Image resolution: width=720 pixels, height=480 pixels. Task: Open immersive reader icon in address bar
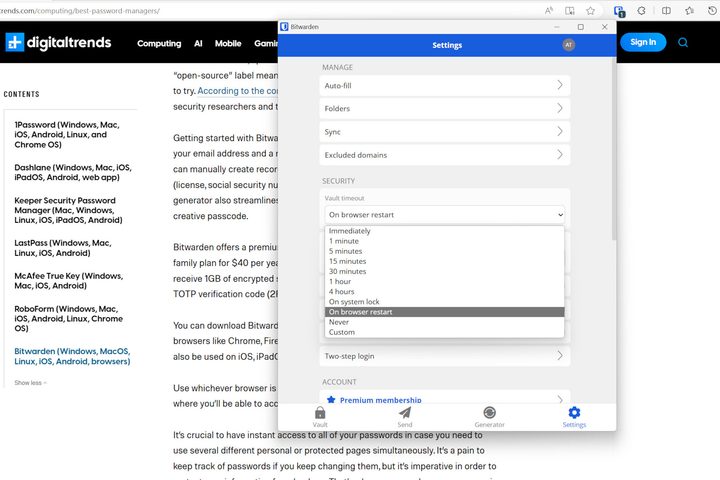click(570, 11)
